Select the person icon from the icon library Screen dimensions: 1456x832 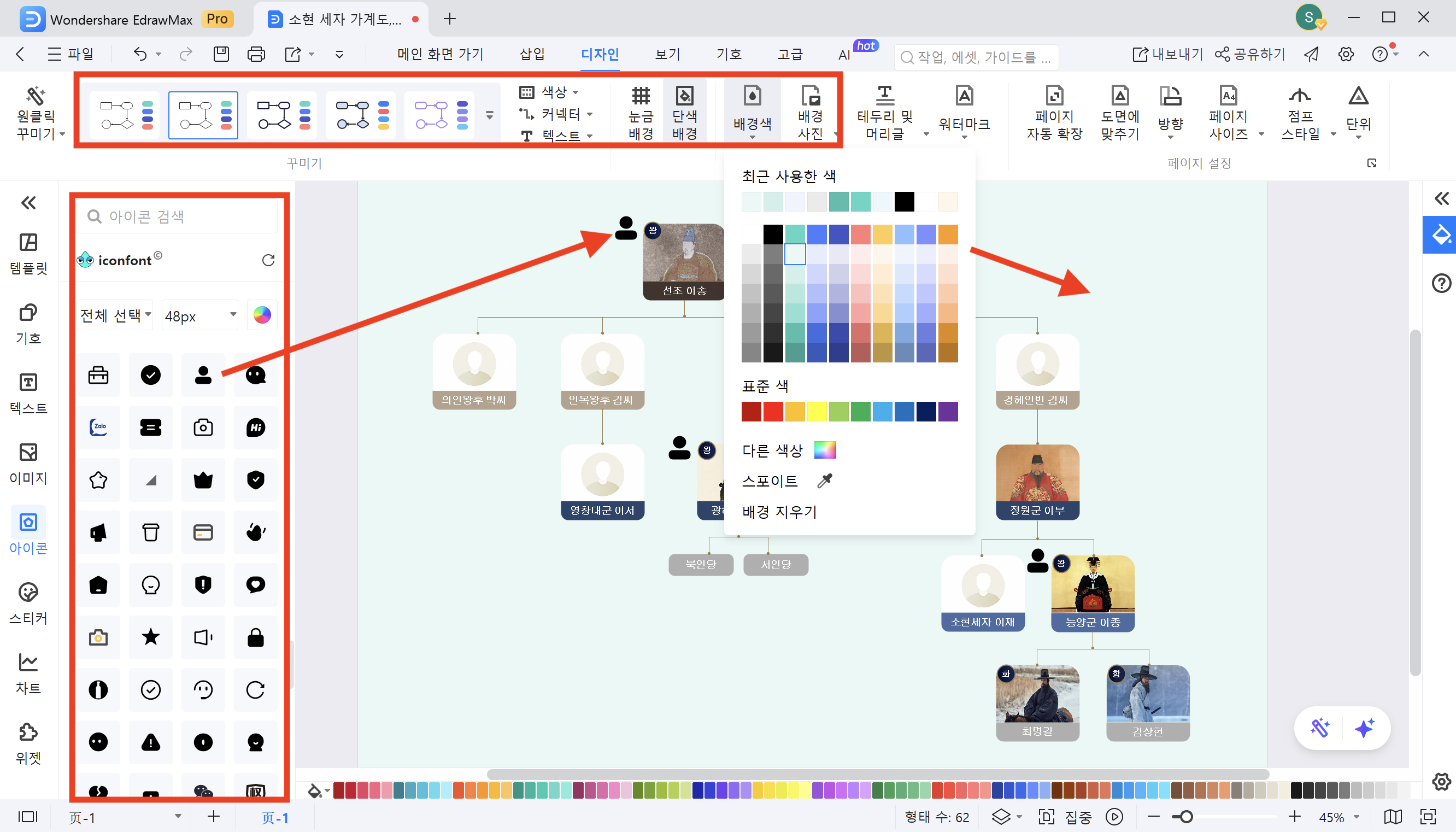point(203,374)
